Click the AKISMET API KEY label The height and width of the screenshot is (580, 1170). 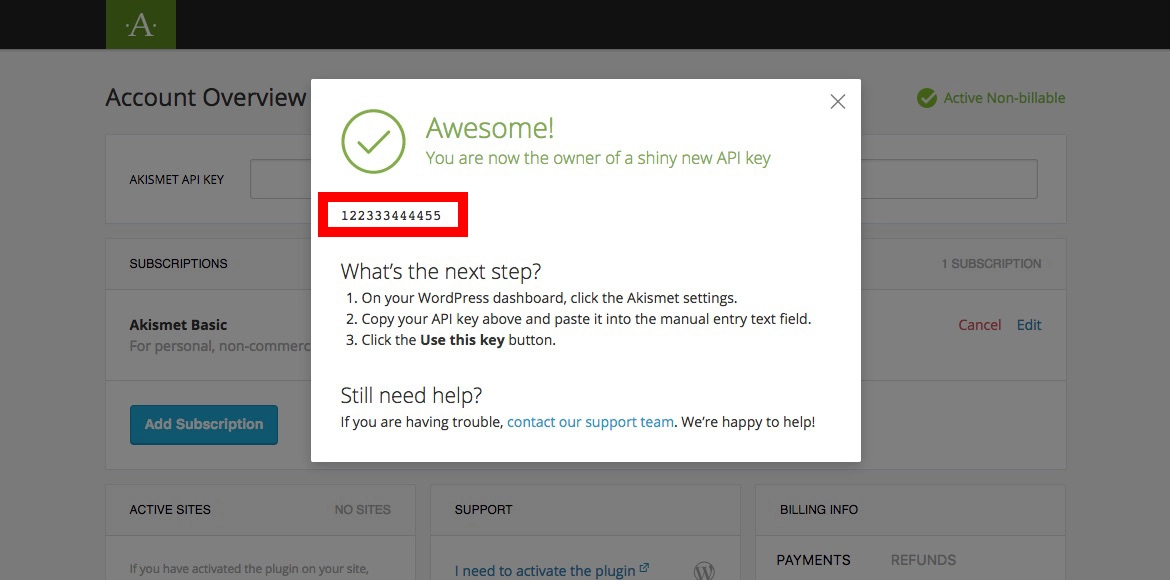click(x=177, y=180)
